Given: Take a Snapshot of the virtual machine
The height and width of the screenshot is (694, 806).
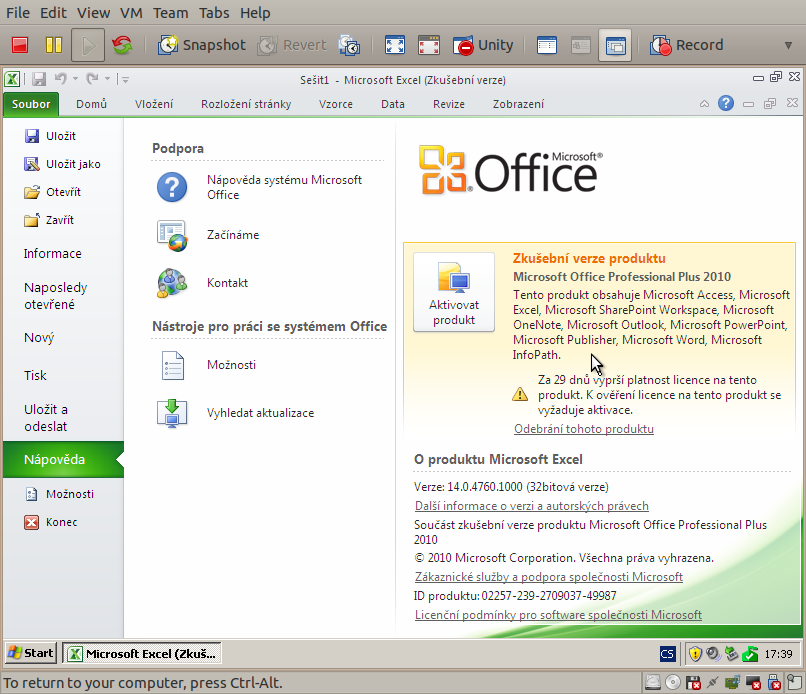Looking at the screenshot, I should (x=202, y=45).
